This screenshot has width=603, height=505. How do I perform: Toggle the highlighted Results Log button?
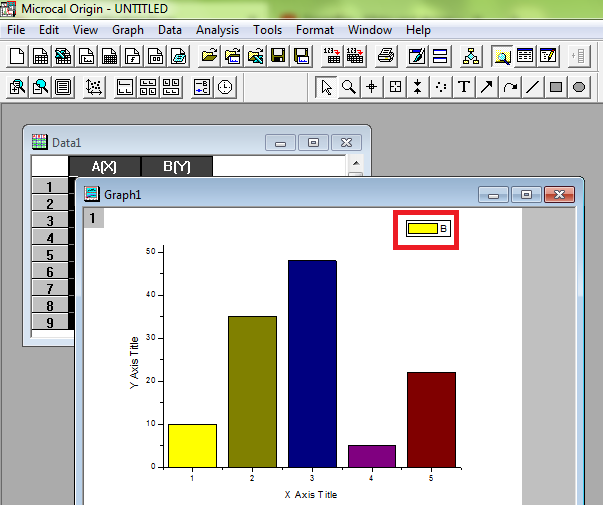(502, 56)
